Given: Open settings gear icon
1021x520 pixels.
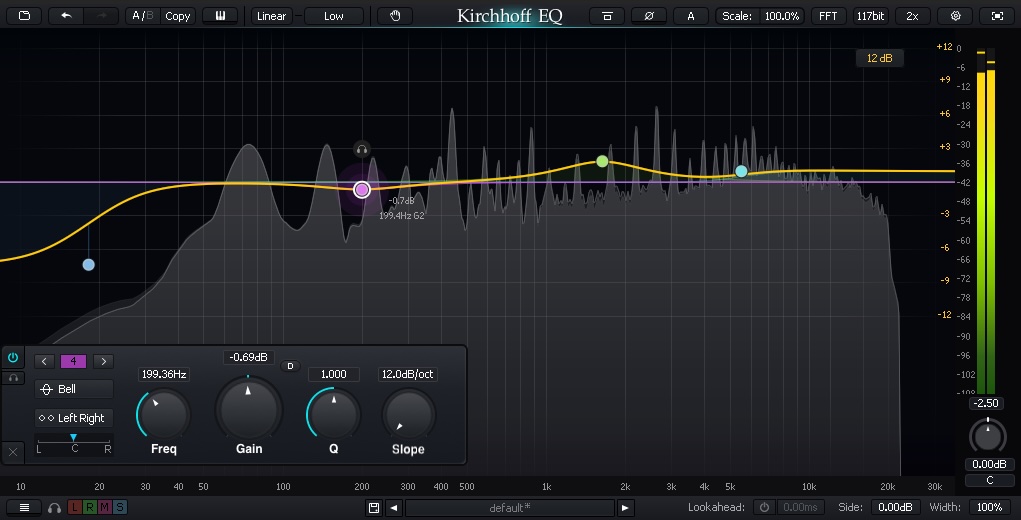Looking at the screenshot, I should 955,16.
